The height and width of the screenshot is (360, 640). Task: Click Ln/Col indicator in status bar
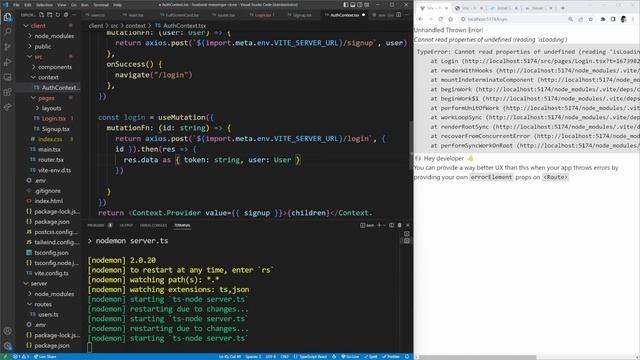pos(230,357)
